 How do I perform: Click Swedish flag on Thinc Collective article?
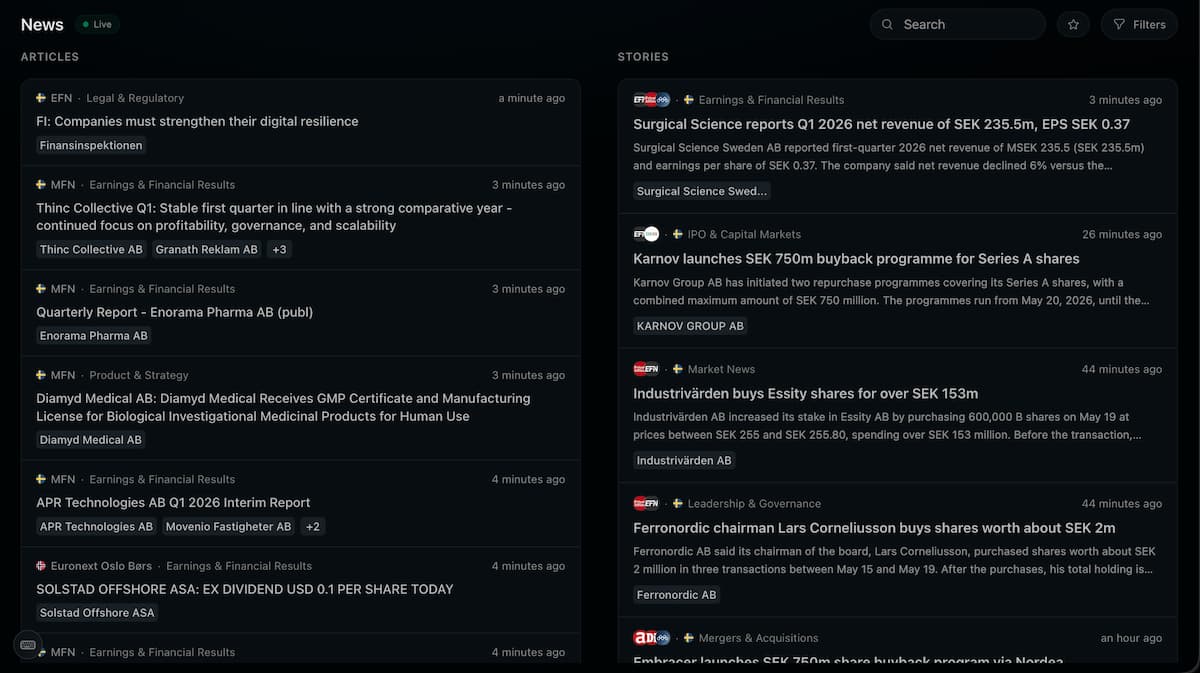point(41,185)
